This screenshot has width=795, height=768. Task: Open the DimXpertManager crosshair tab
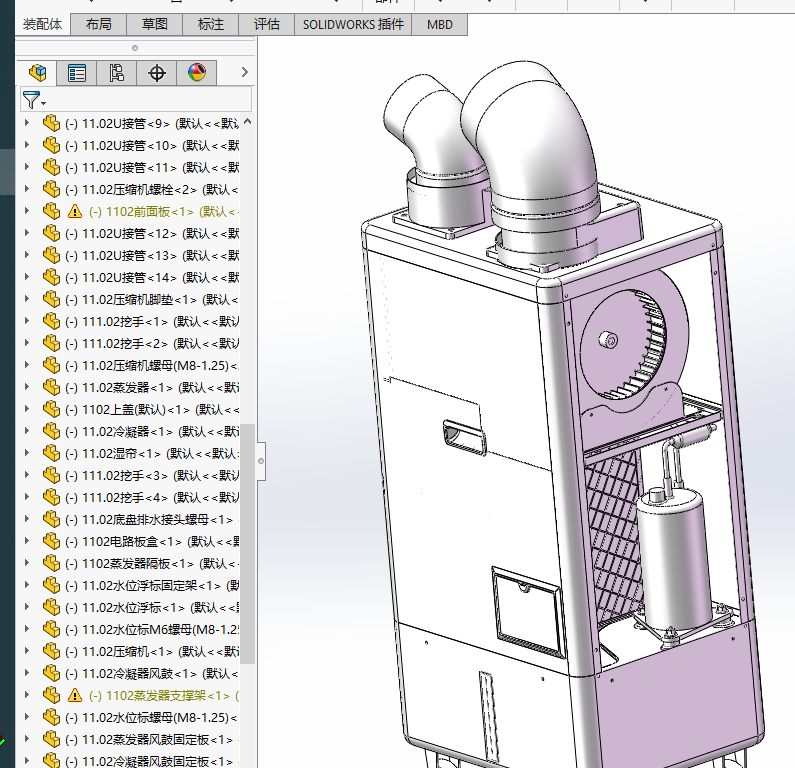[157, 72]
